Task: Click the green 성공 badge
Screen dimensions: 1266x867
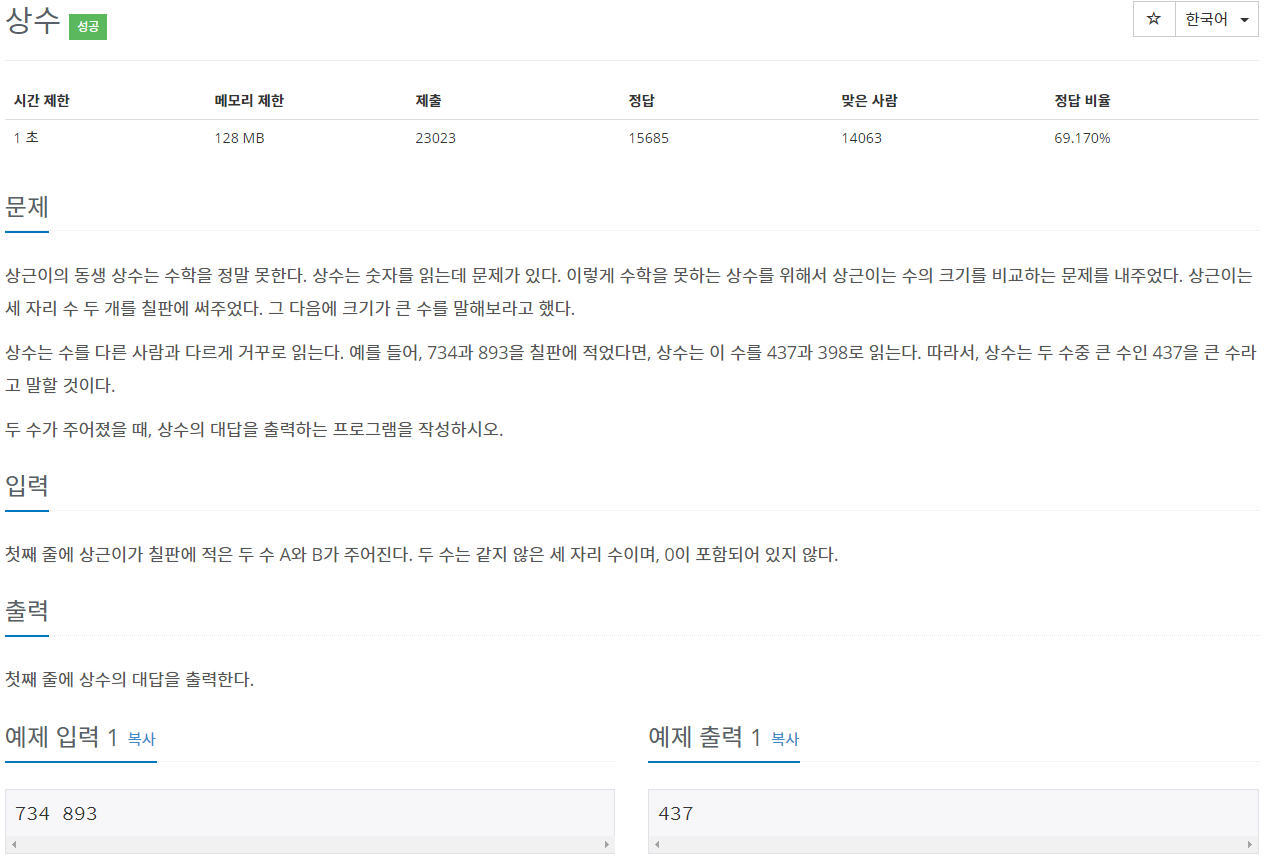Action: coord(88,27)
